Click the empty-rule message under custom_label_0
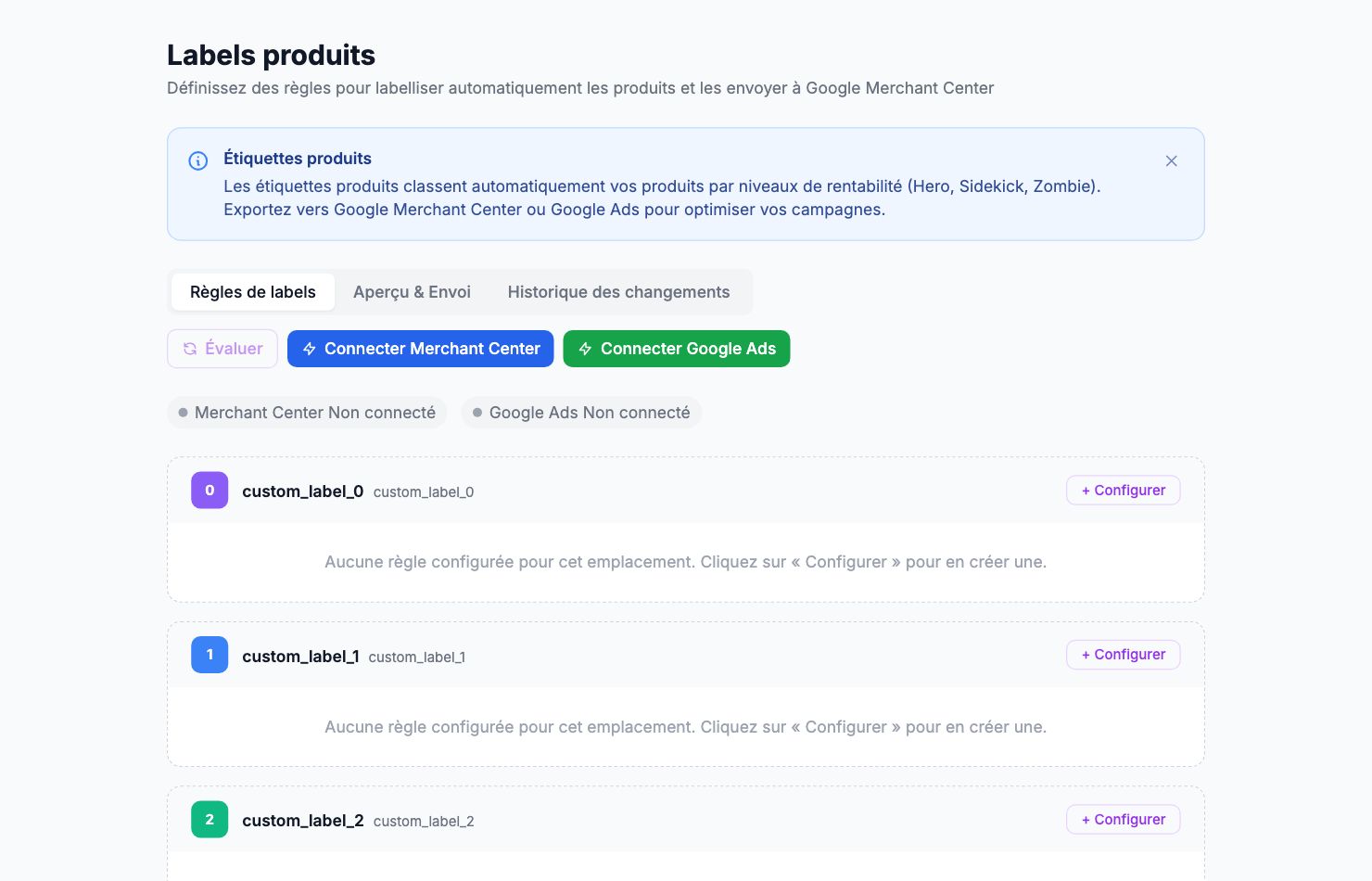Screen dimensions: 1372x881 (686, 562)
